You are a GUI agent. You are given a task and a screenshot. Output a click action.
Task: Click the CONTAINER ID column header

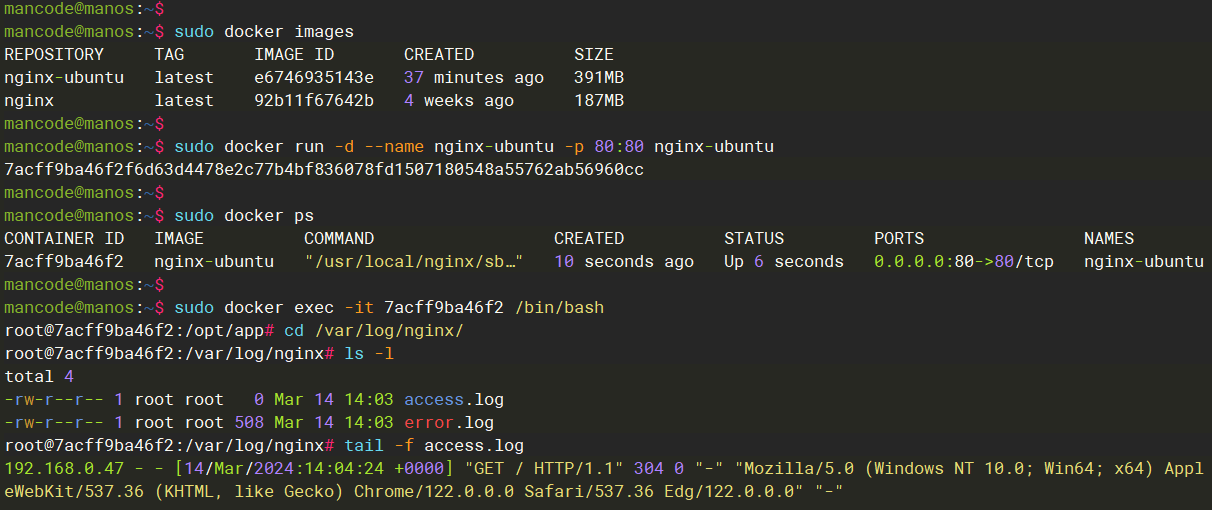[64, 238]
